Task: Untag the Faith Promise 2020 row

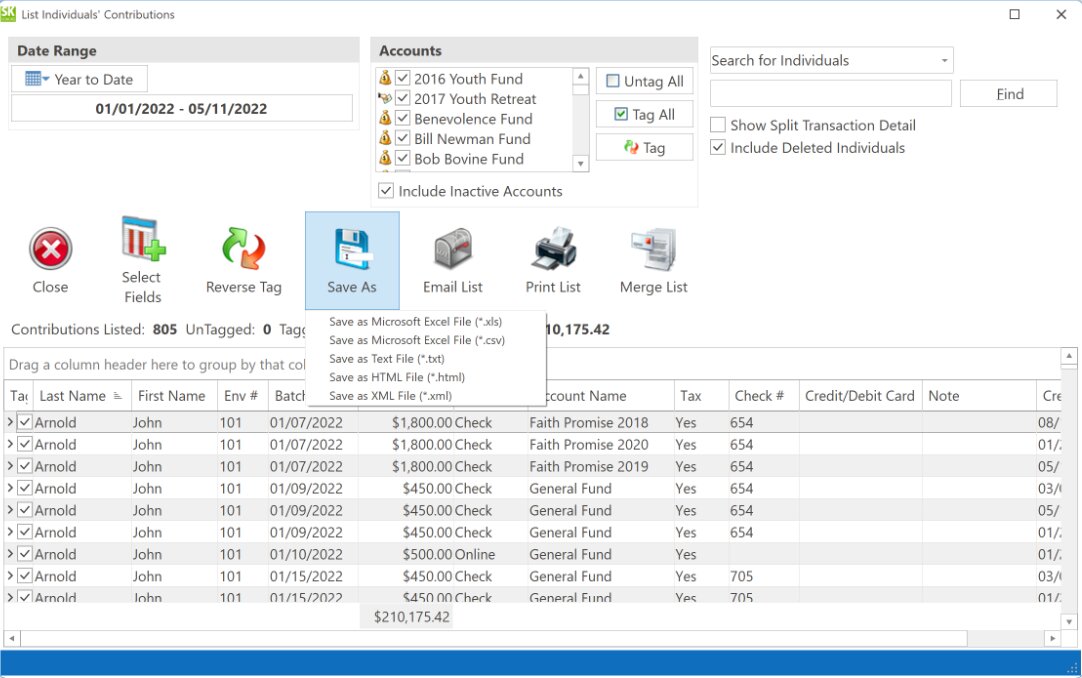Action: click(x=25, y=444)
